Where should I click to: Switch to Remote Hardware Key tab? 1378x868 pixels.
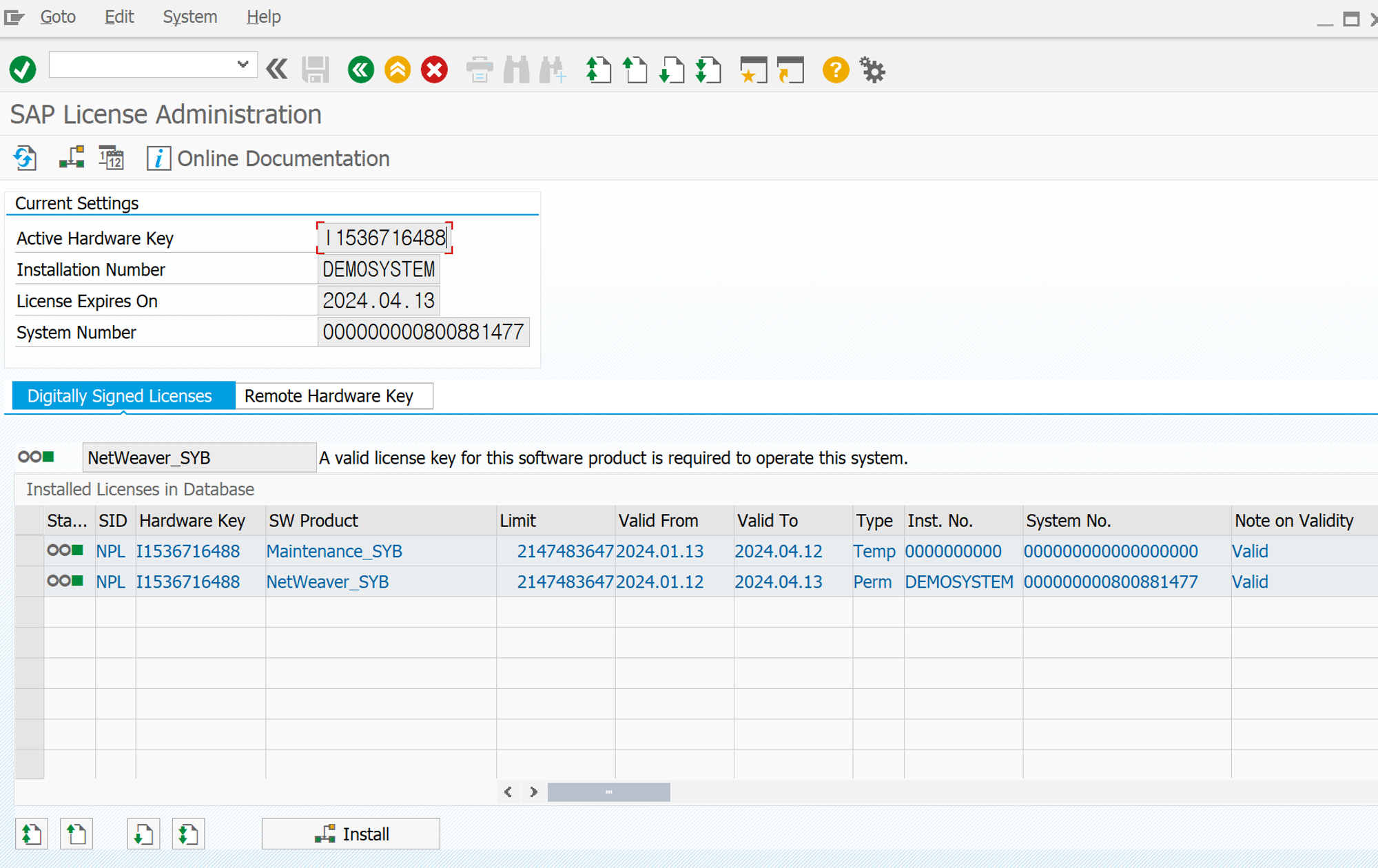click(x=329, y=396)
